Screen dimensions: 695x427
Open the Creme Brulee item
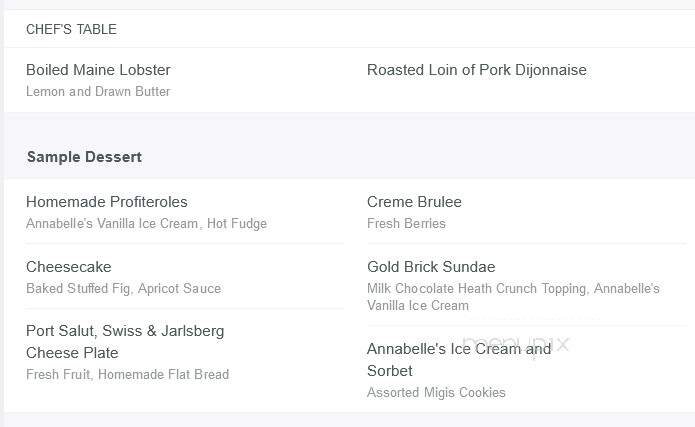click(414, 202)
